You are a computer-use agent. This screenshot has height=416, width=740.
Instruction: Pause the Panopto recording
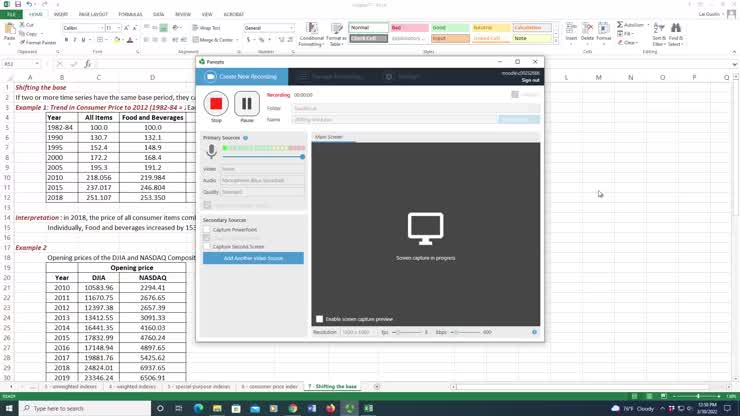[x=247, y=104]
